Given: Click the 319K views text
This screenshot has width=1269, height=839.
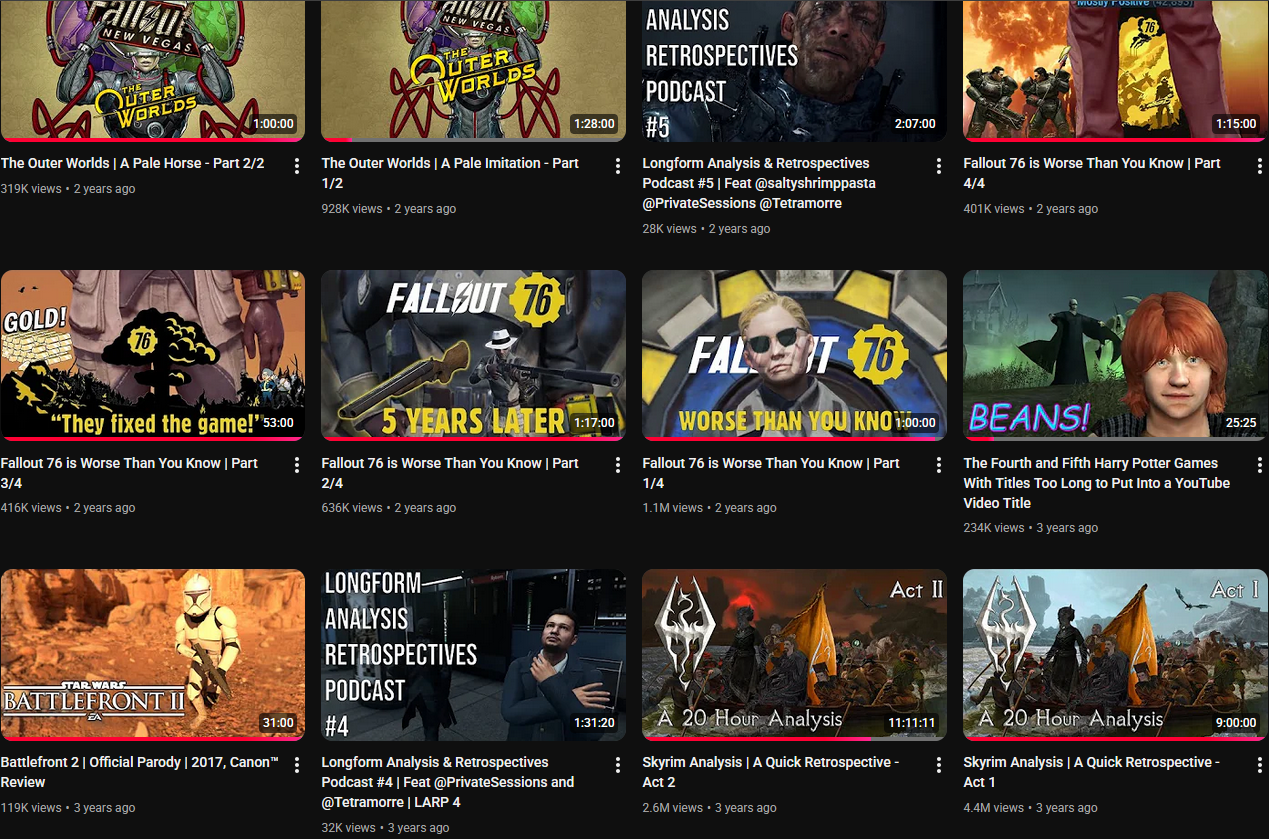Looking at the screenshot, I should (x=31, y=189).
